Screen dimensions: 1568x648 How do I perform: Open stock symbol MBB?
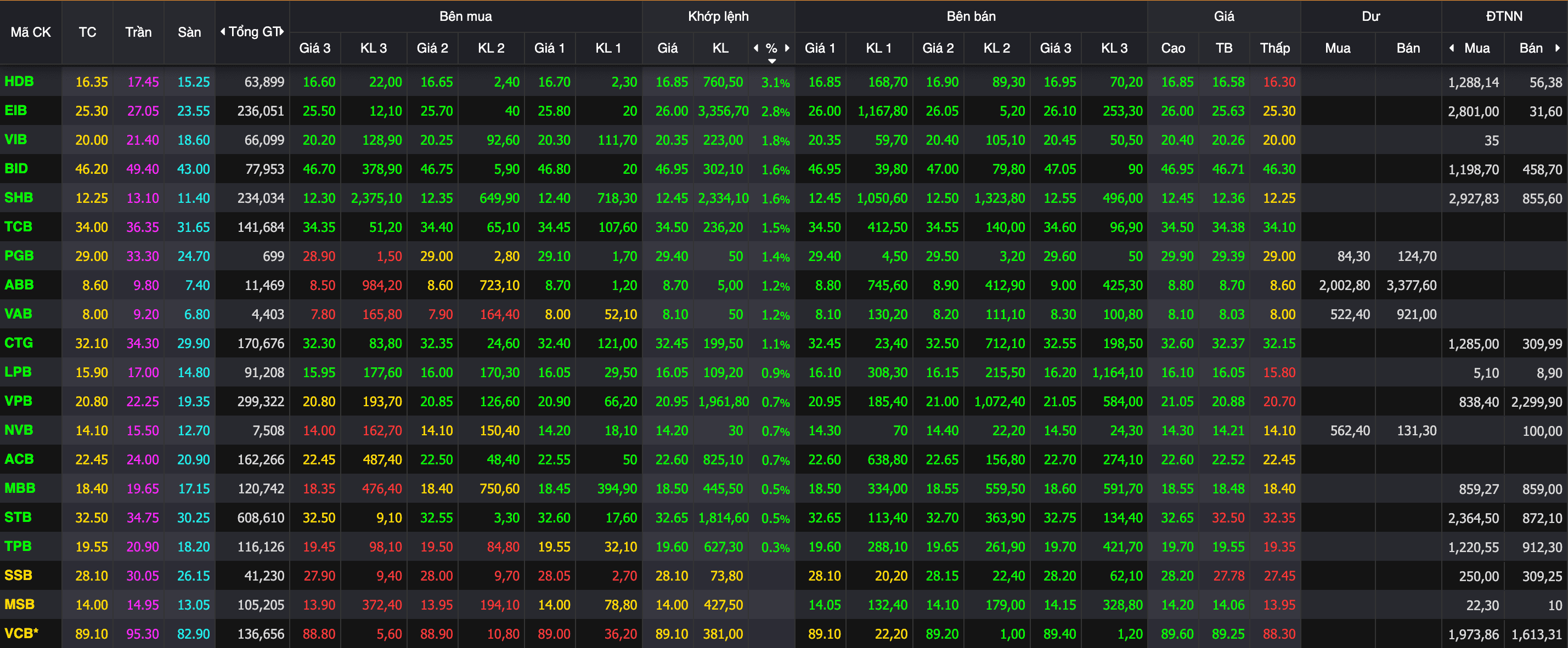click(x=20, y=488)
